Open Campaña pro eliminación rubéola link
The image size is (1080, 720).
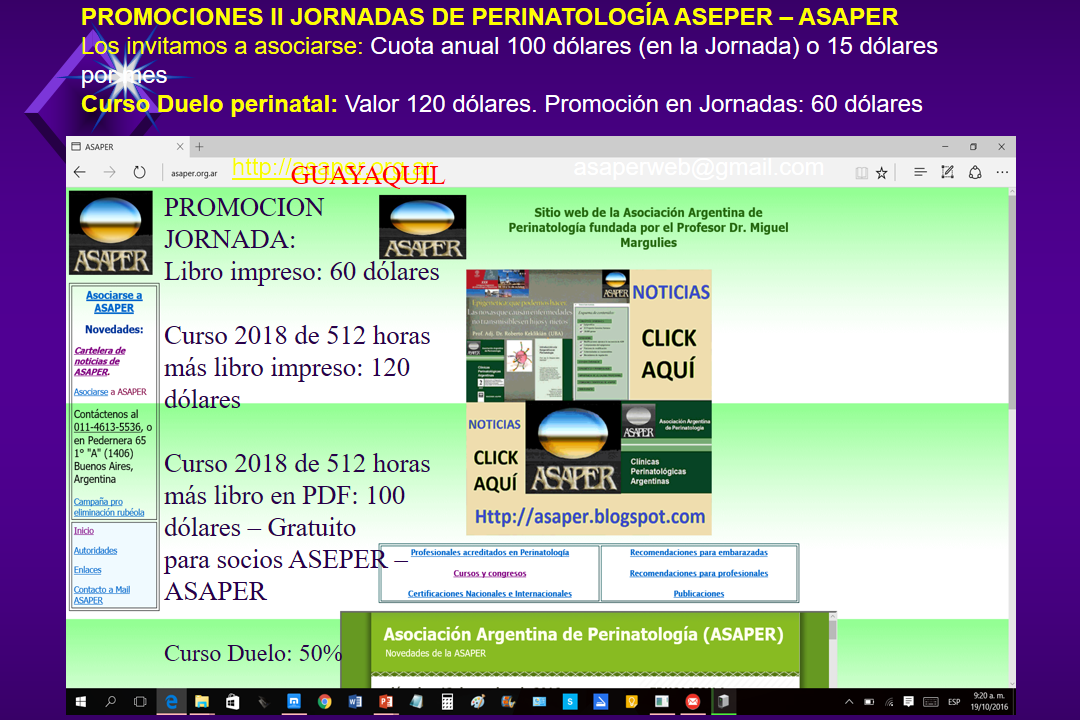(109, 507)
